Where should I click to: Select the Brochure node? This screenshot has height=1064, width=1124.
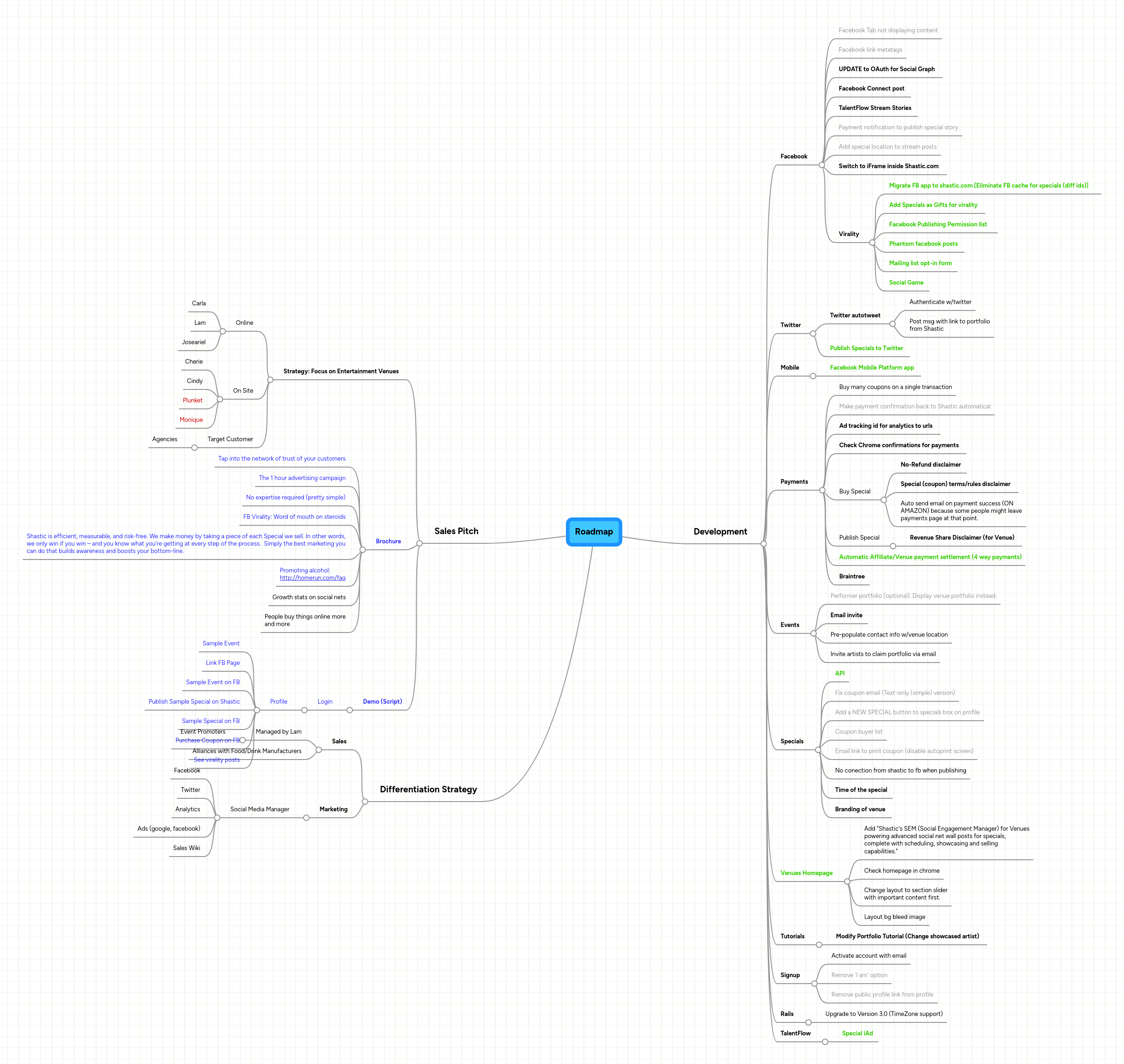[388, 541]
